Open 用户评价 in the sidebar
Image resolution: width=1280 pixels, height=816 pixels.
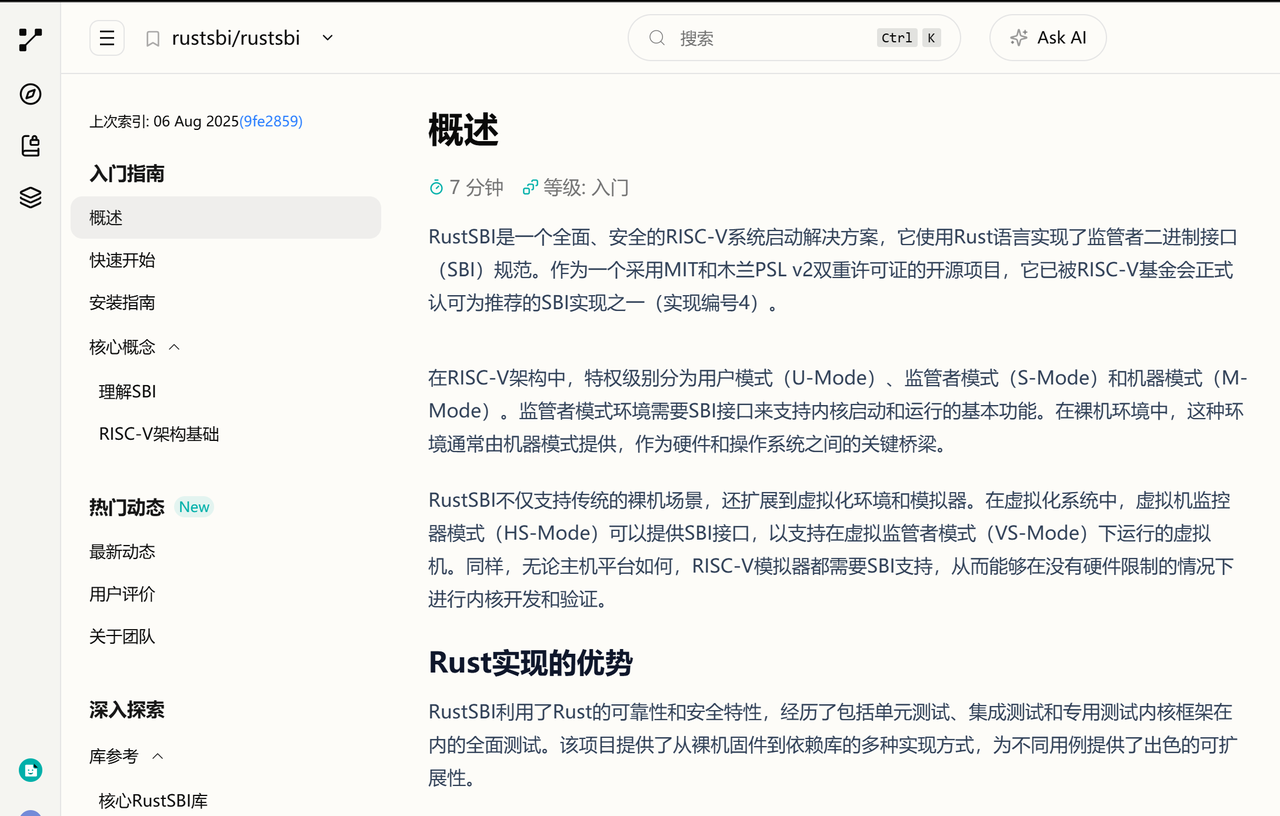tap(122, 595)
